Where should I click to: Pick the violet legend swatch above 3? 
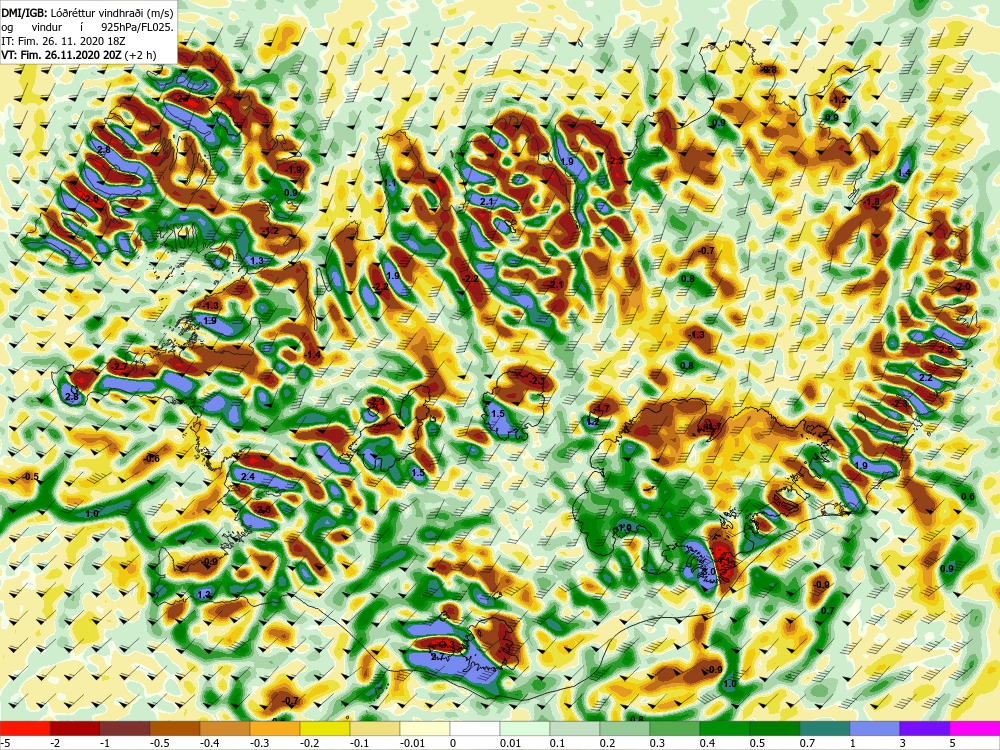(925, 728)
